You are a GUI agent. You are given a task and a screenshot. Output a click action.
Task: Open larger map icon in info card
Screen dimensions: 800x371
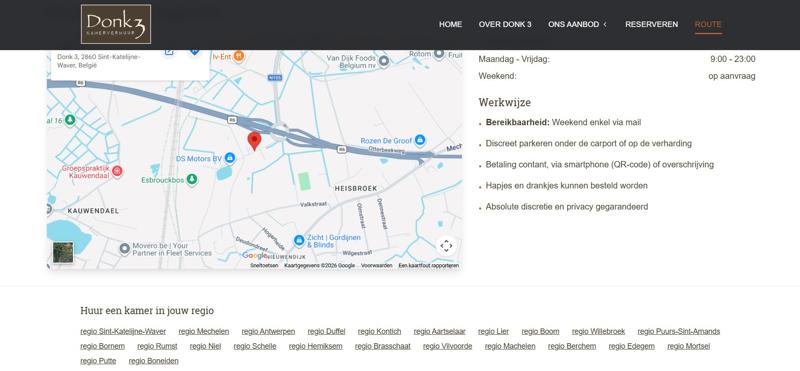169,52
